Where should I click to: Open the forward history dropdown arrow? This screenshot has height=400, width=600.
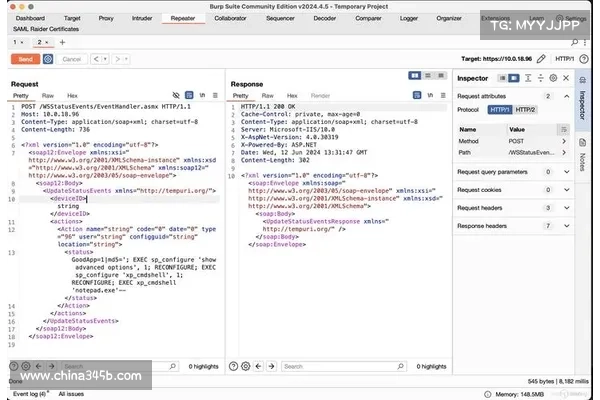tap(126, 59)
